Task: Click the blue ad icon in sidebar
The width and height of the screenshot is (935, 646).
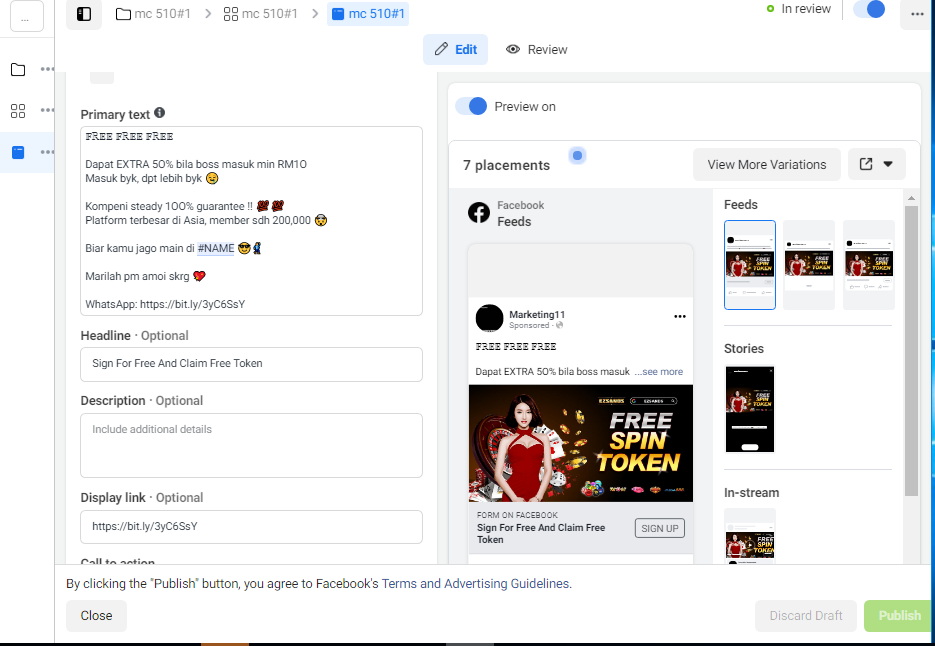Action: click(x=18, y=152)
